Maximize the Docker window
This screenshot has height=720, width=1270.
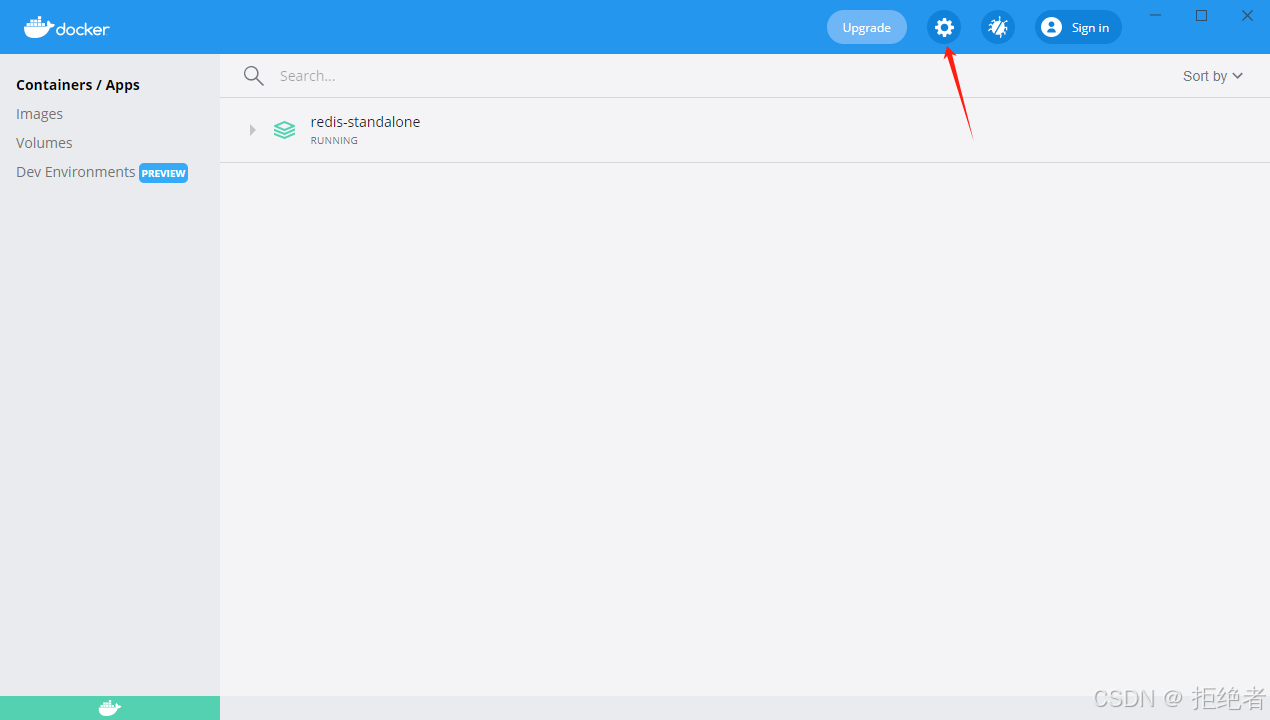1202,15
